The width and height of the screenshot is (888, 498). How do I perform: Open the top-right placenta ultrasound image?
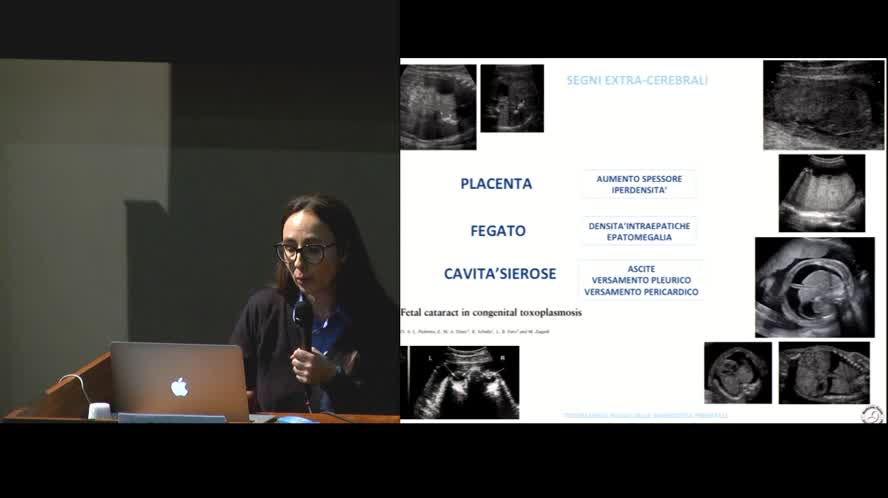tap(823, 105)
